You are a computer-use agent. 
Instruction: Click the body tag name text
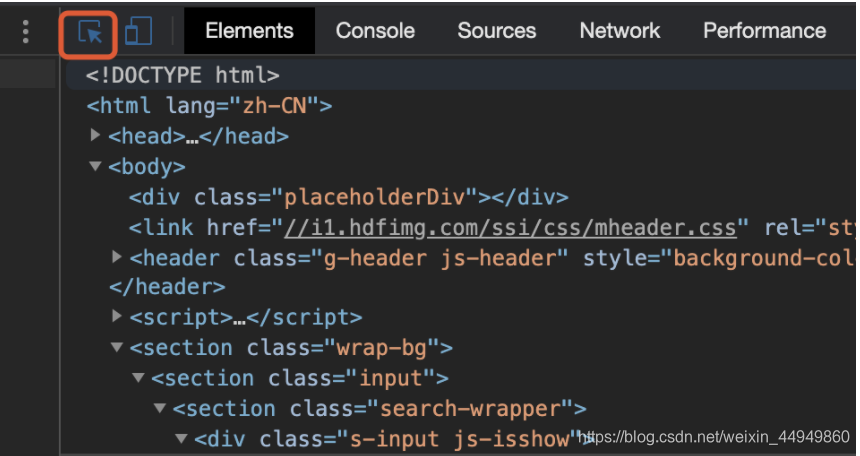[x=146, y=166]
